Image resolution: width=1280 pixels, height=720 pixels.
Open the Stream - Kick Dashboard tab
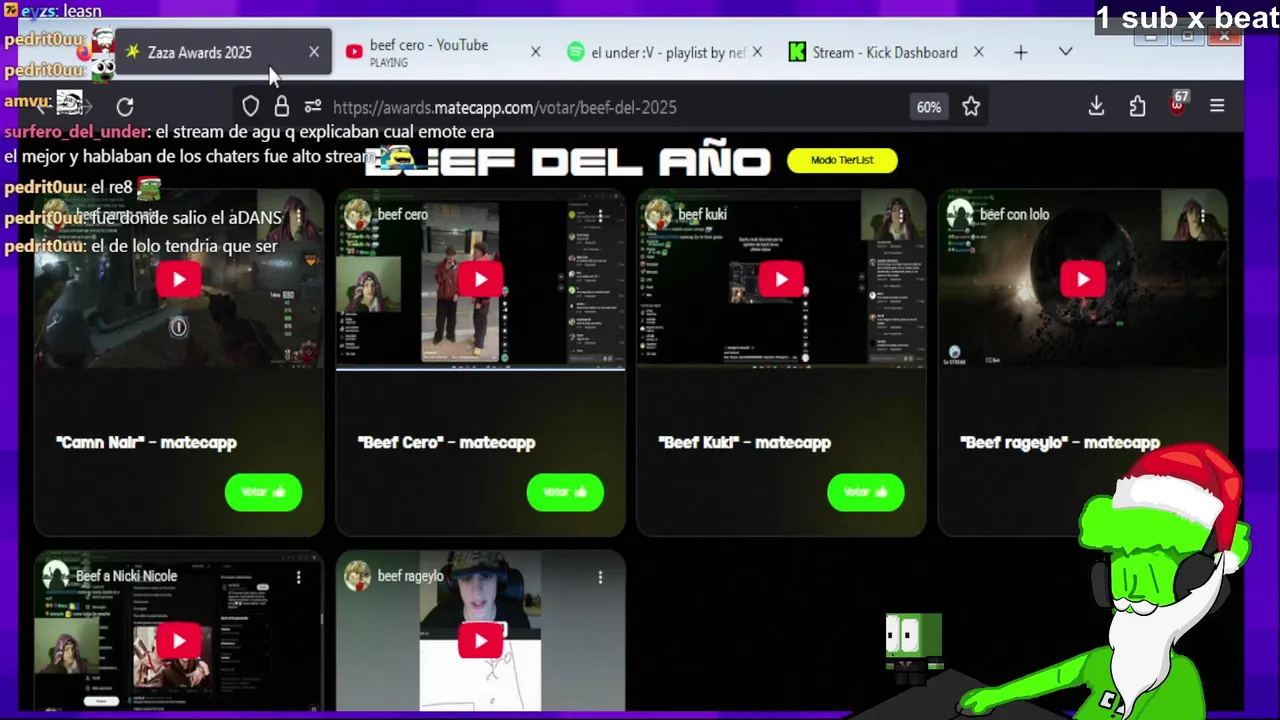pos(885,52)
